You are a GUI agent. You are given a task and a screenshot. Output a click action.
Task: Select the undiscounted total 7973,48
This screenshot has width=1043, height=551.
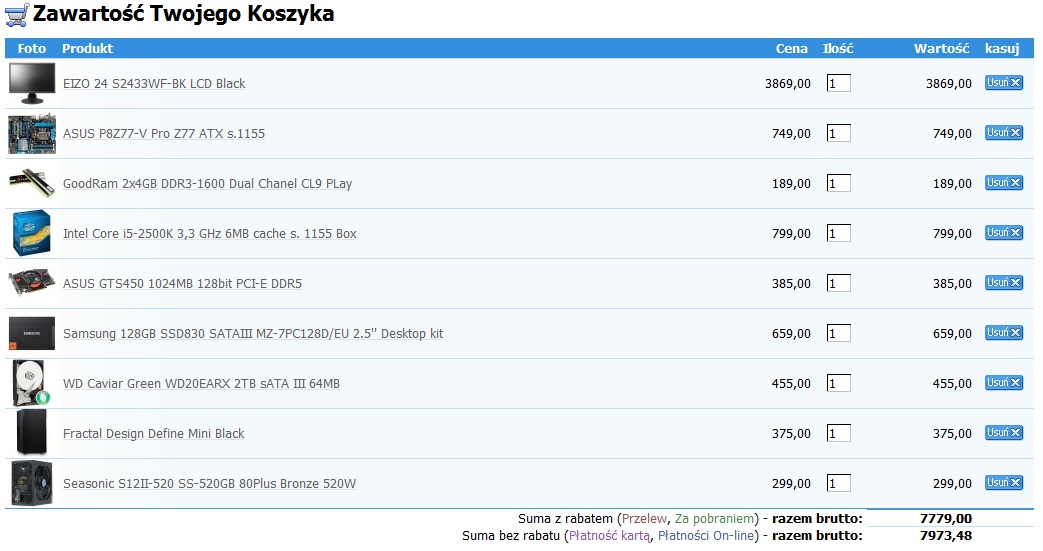[x=946, y=536]
